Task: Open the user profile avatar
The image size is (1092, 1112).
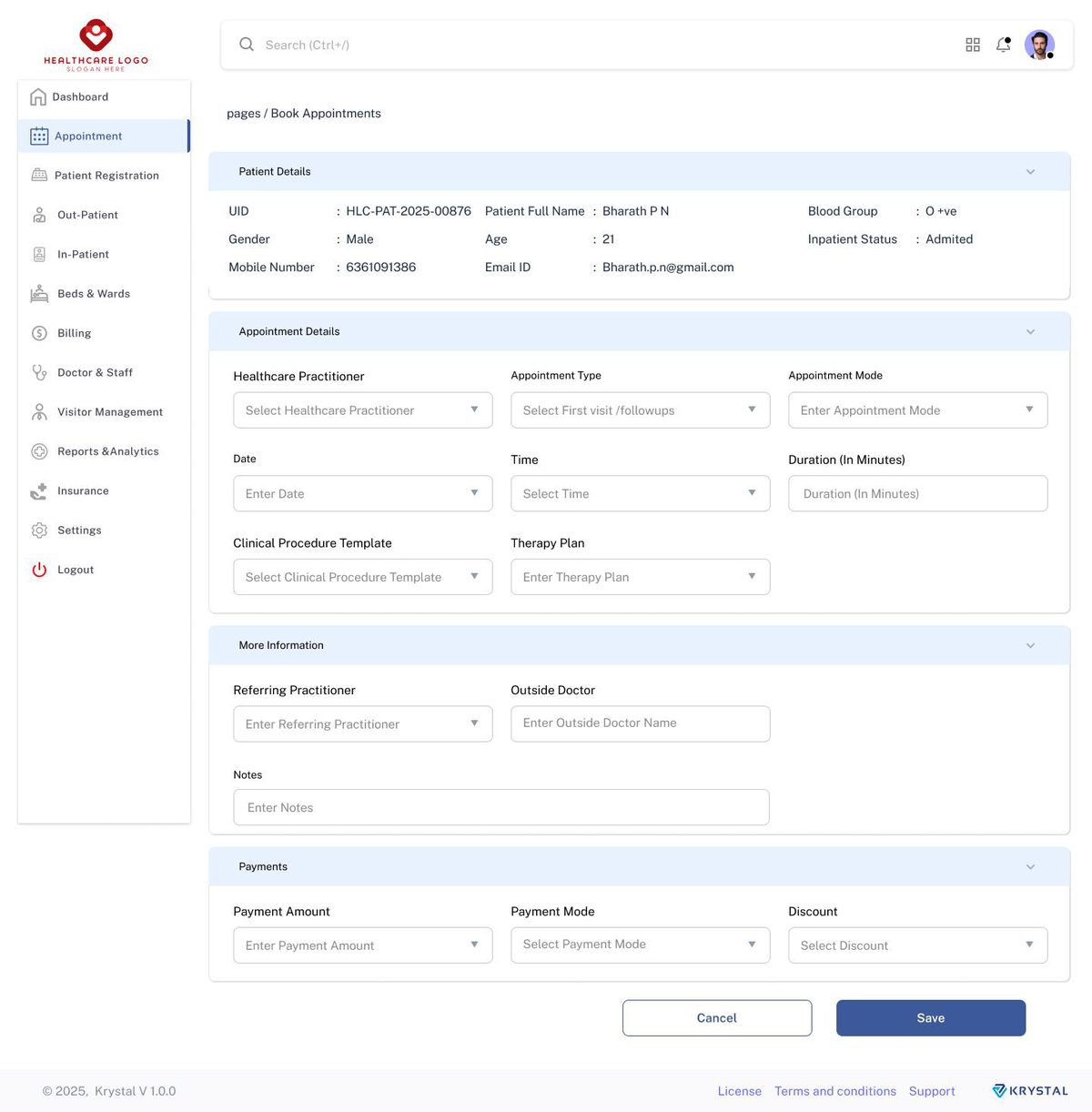Action: tap(1039, 45)
